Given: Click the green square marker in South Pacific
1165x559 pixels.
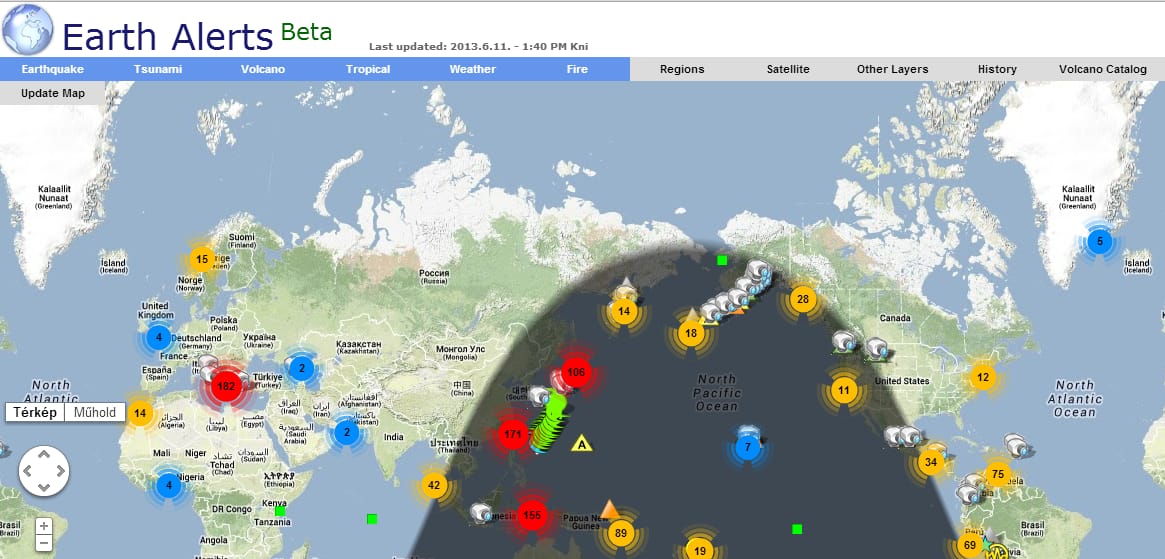Looking at the screenshot, I should click(797, 529).
